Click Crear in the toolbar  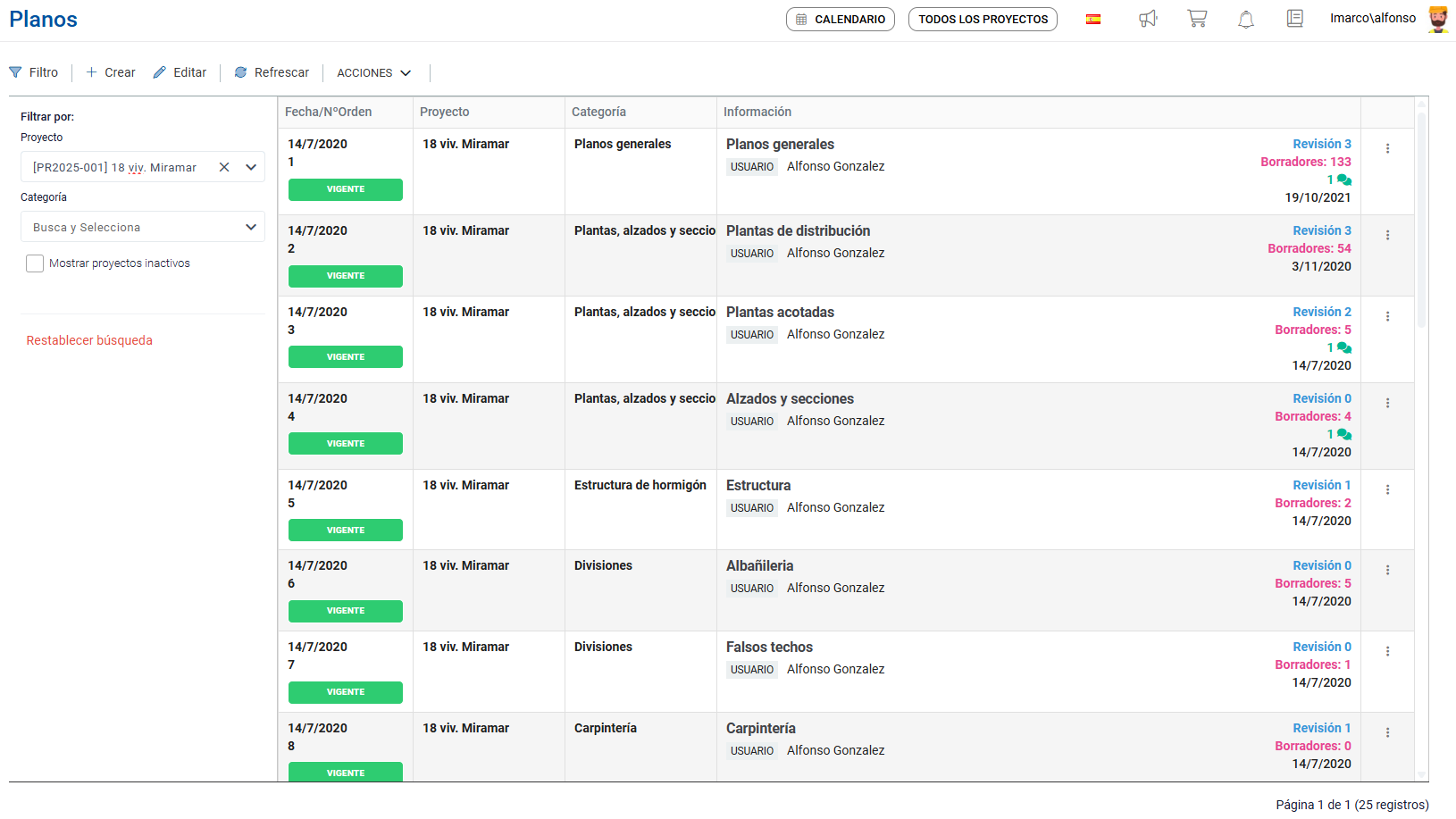[111, 72]
